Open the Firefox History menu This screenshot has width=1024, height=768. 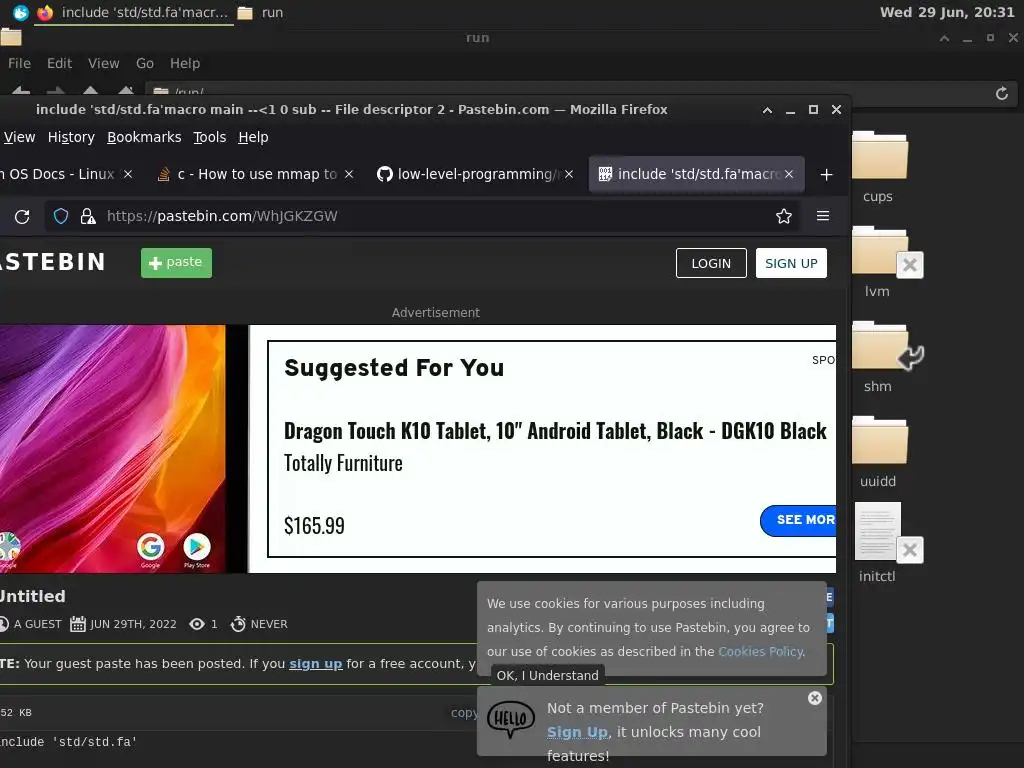71,137
